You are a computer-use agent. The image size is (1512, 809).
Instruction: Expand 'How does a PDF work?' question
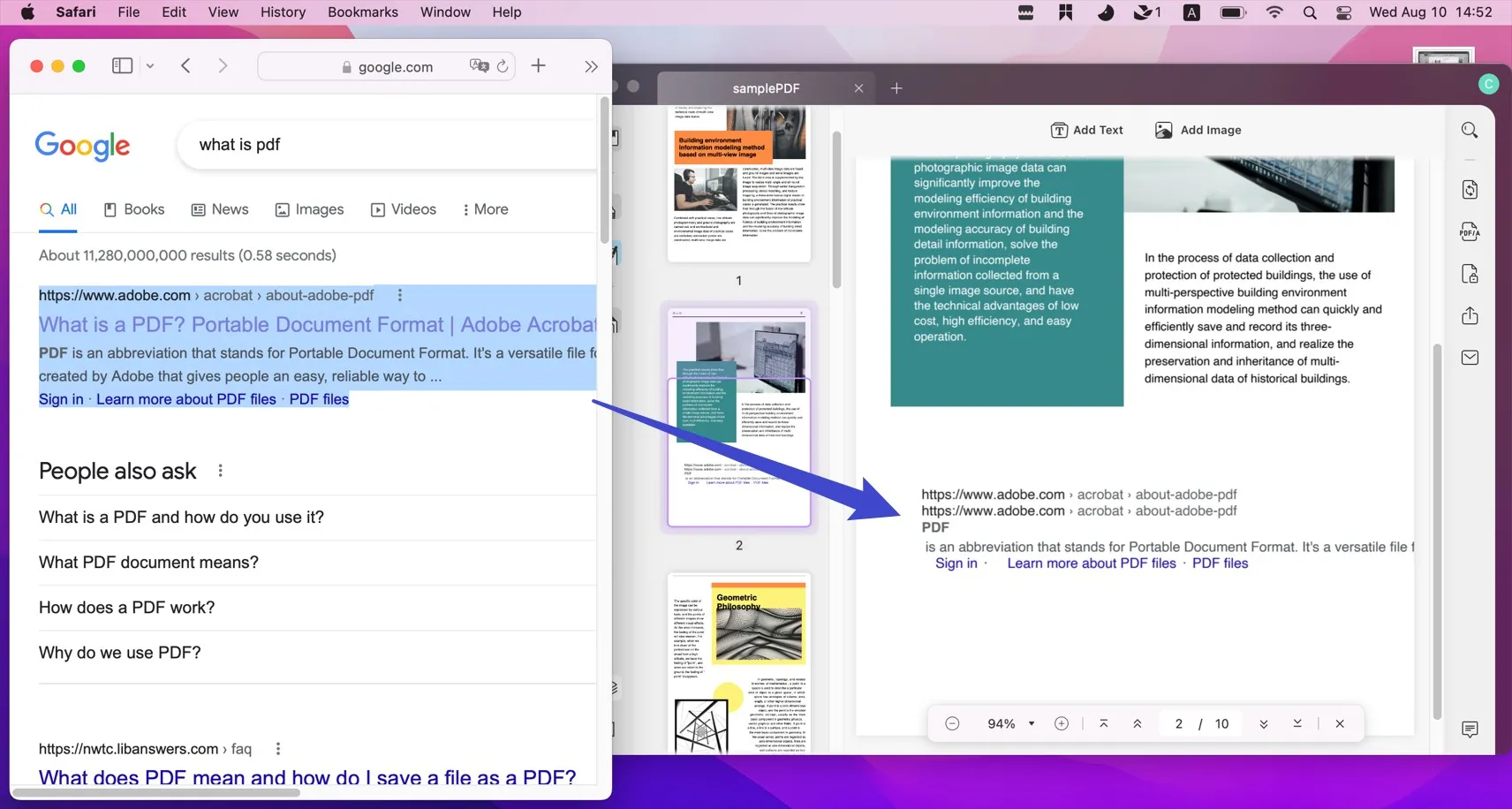tap(318, 608)
